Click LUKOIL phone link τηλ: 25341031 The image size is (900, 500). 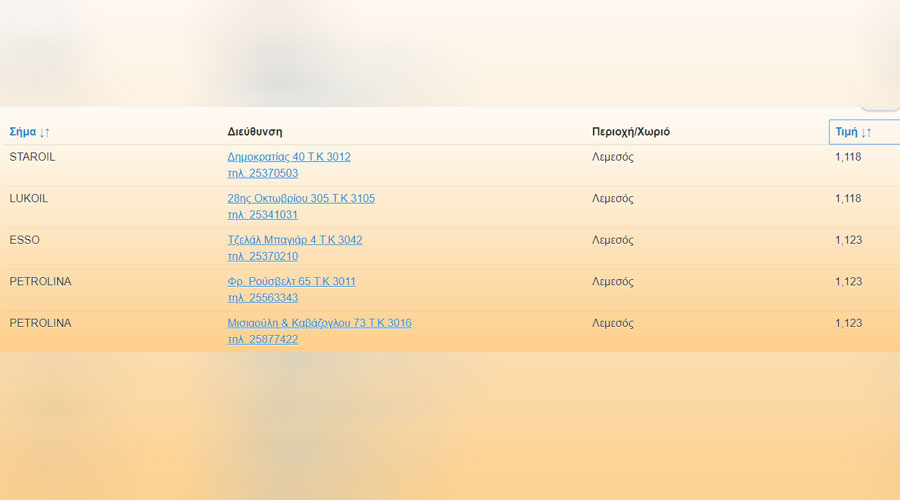pos(262,215)
